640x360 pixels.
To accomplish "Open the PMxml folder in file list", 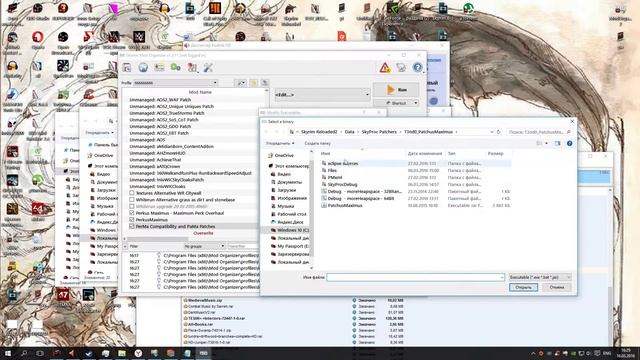I will [335, 178].
